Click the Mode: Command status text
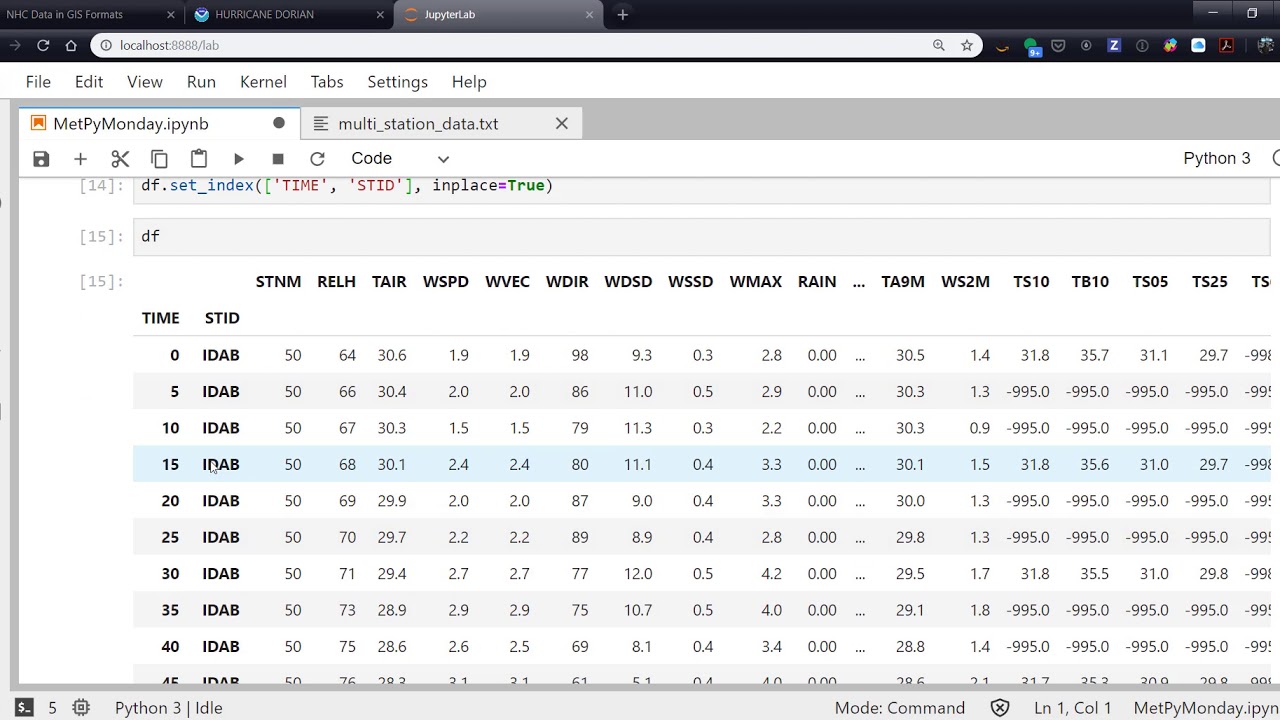 [900, 708]
